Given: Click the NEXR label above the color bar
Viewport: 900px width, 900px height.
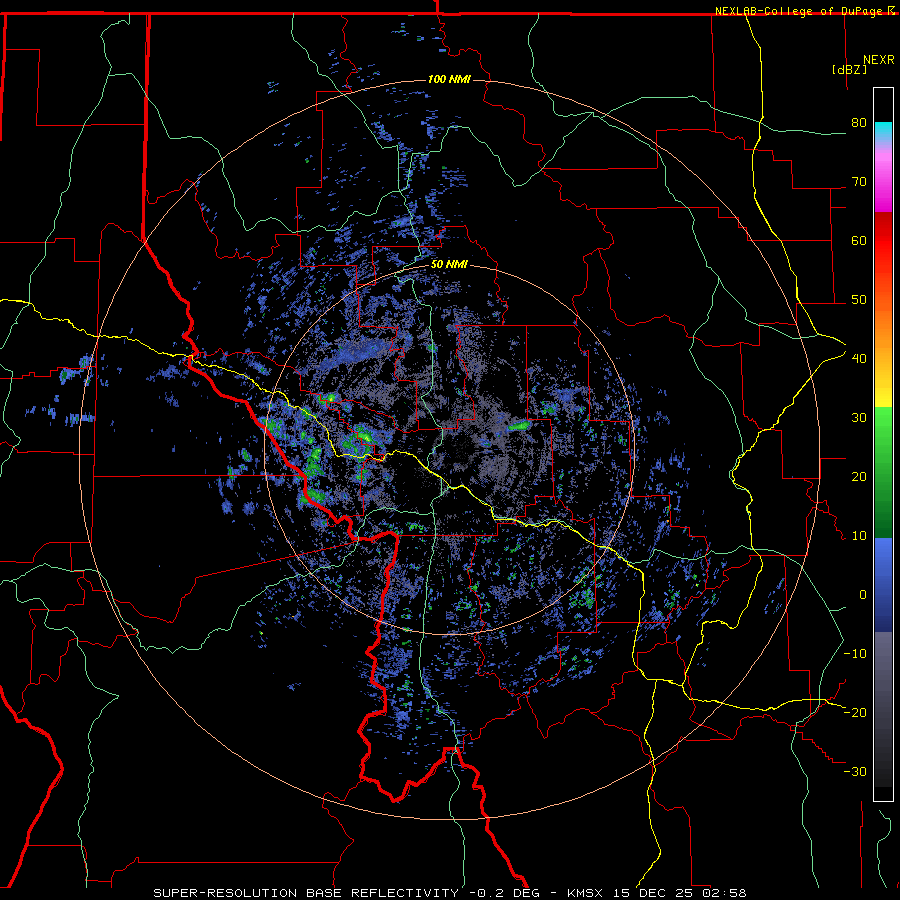Looking at the screenshot, I should (879, 60).
